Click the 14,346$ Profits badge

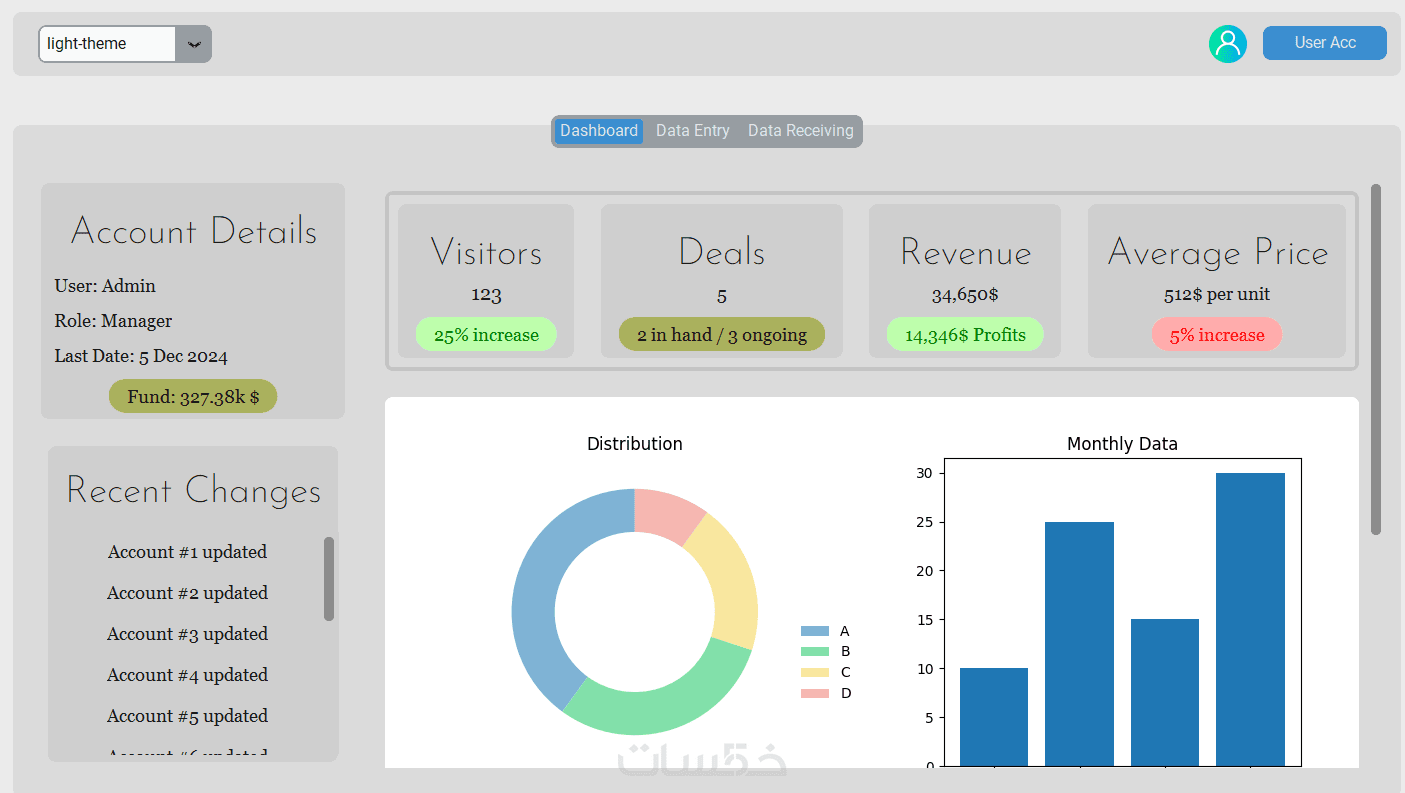point(965,335)
